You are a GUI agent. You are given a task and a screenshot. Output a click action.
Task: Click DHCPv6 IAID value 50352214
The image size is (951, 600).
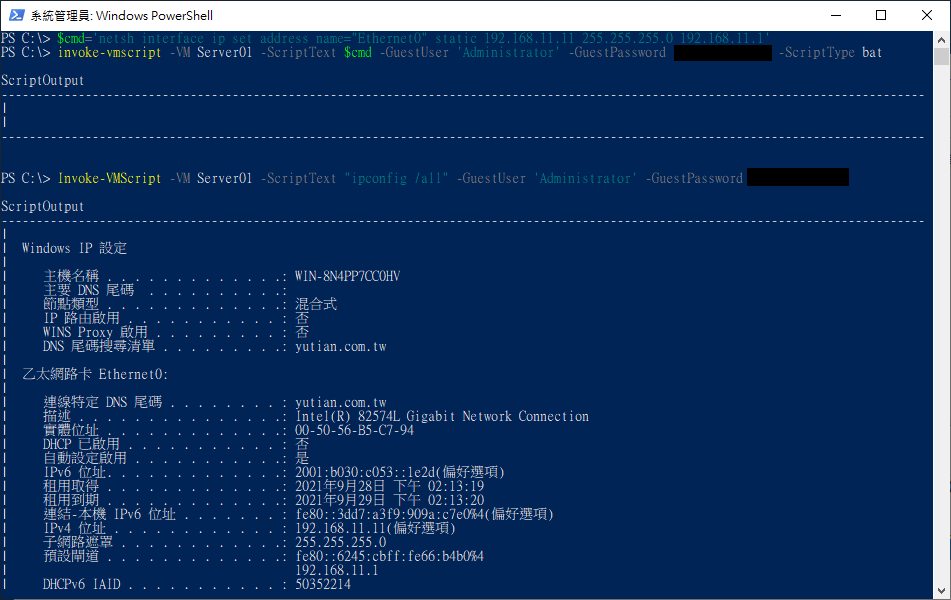click(323, 584)
